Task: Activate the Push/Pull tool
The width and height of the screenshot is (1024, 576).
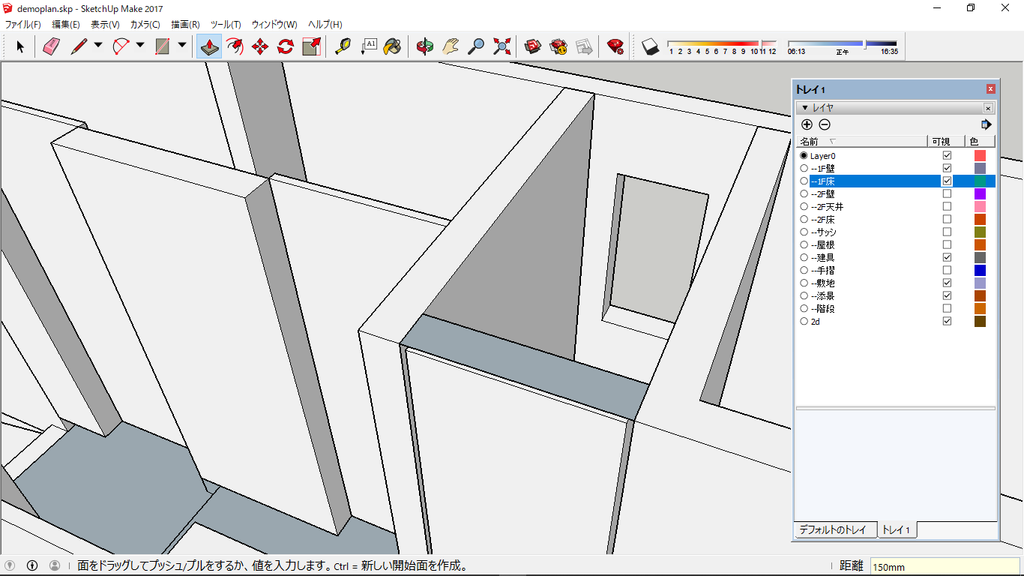Action: [x=209, y=46]
